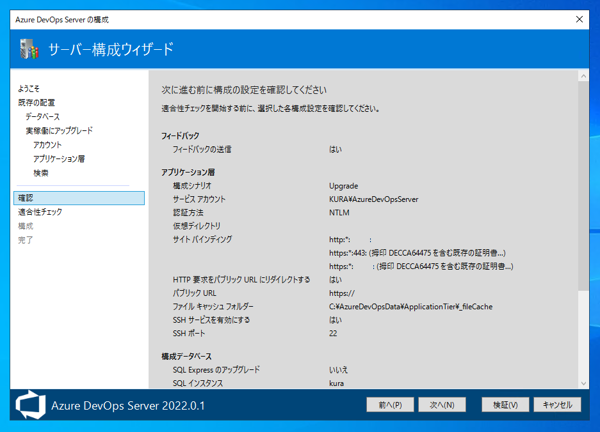Select the 確認 step
This screenshot has width=600, height=432.
point(79,198)
